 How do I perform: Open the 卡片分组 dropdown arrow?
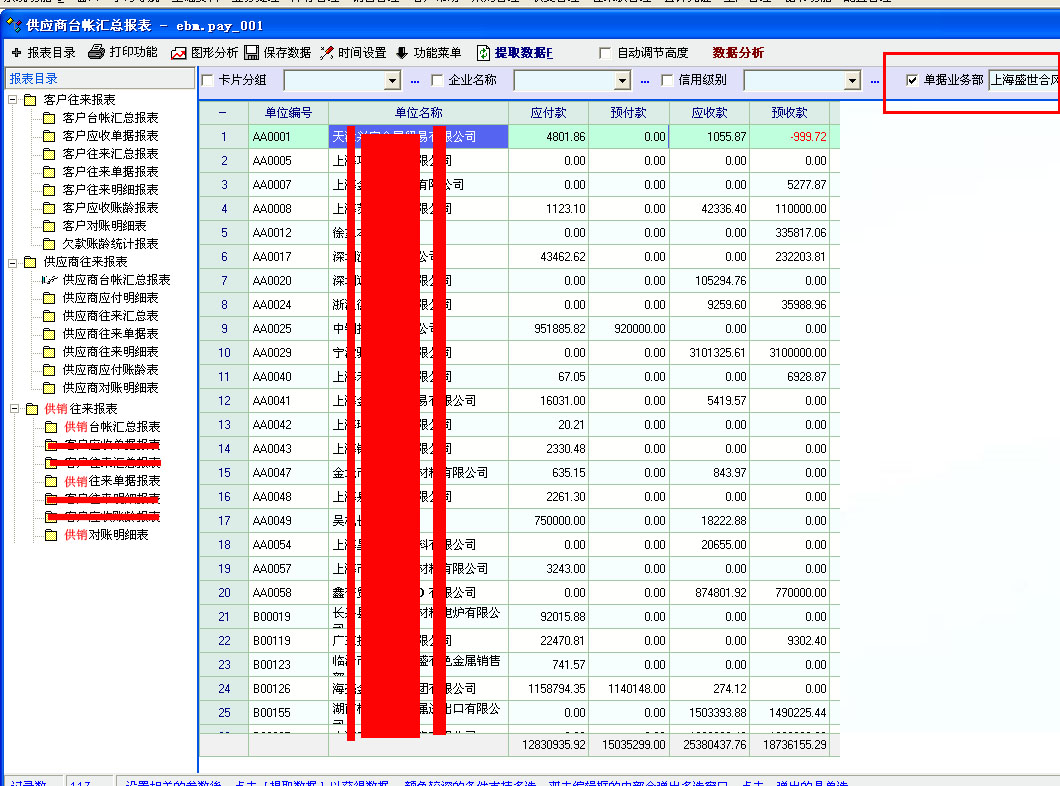393,80
